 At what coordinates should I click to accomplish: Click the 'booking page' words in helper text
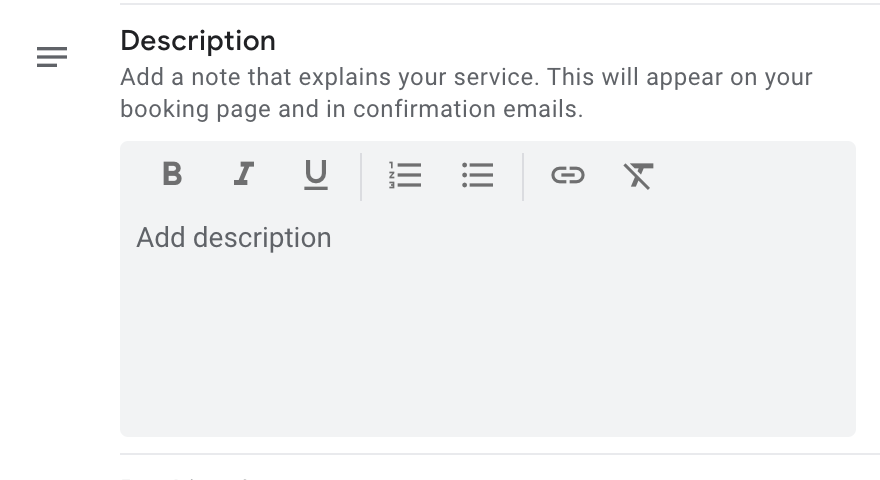[x=196, y=108]
